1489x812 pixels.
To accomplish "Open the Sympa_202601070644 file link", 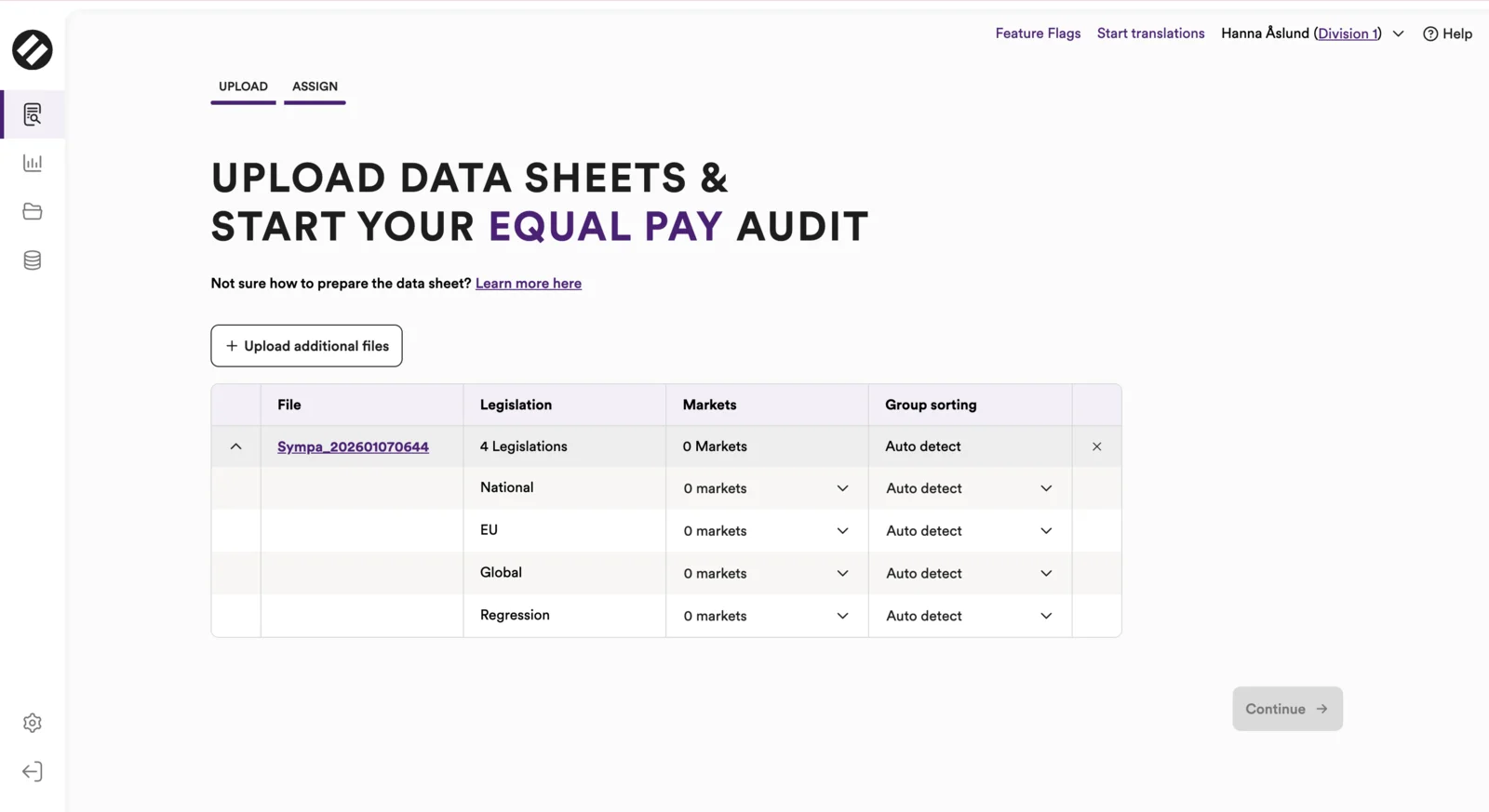I will 353,446.
